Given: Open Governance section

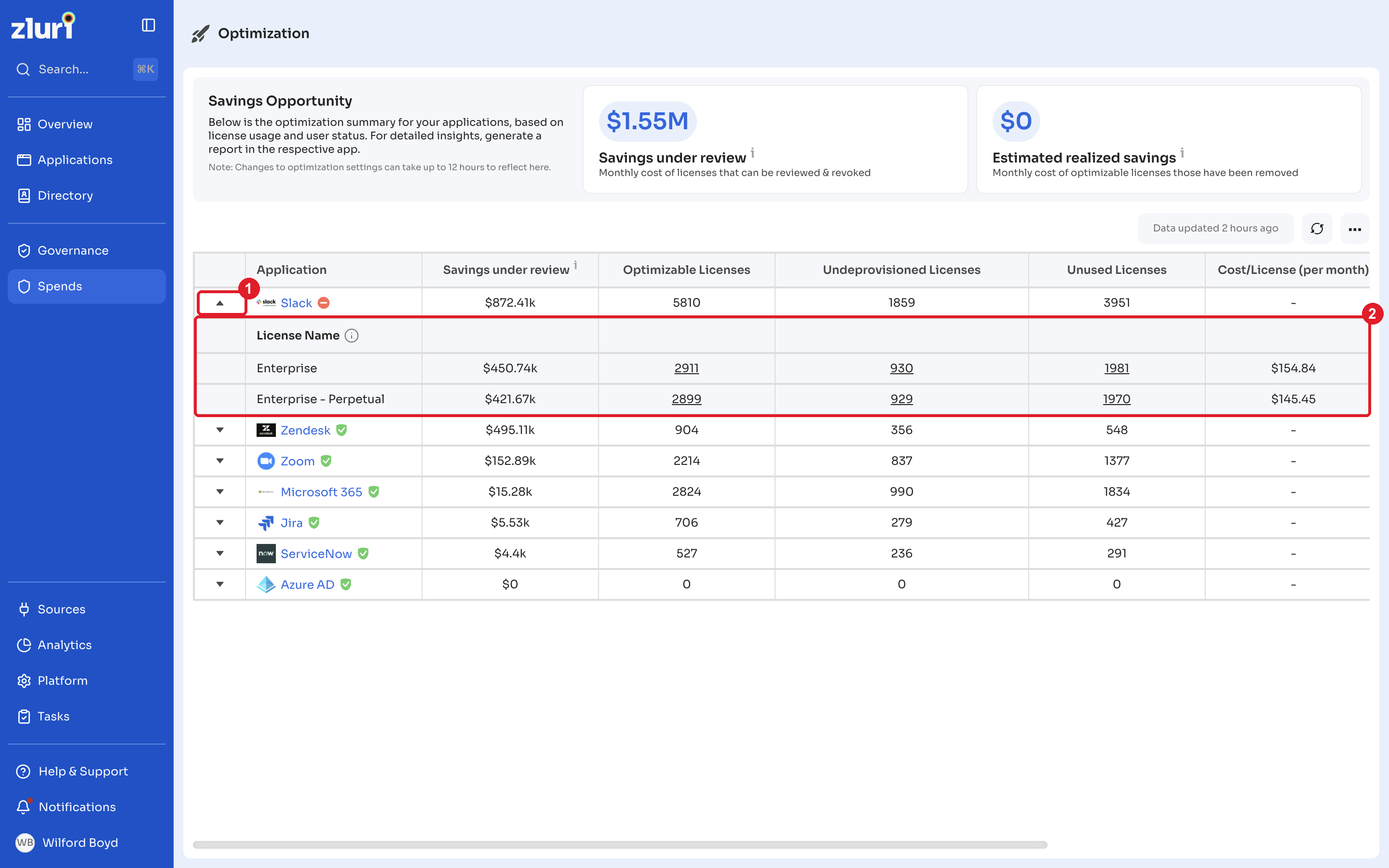Looking at the screenshot, I should point(87,250).
